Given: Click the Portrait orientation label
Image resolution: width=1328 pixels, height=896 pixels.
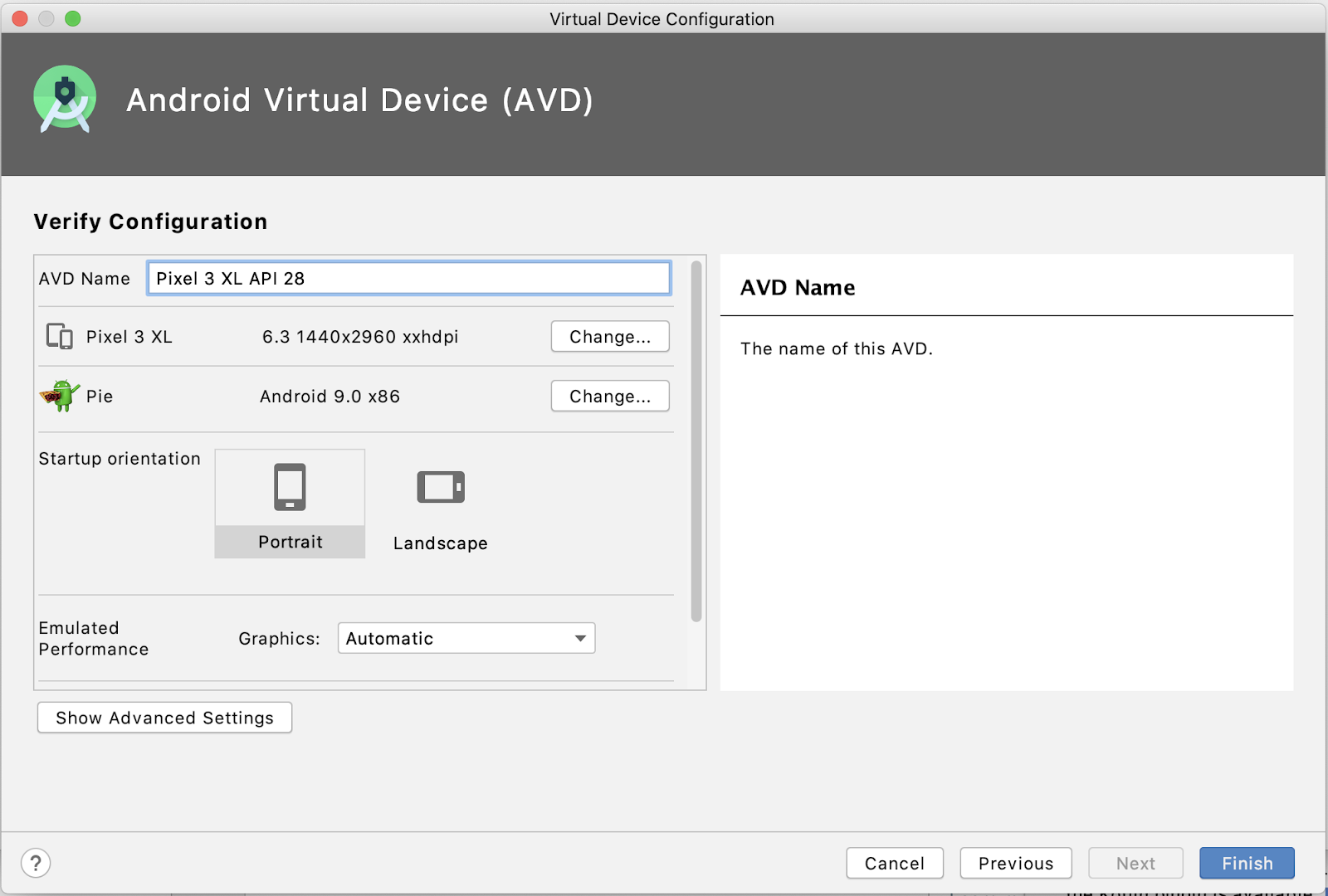Looking at the screenshot, I should click(x=290, y=542).
